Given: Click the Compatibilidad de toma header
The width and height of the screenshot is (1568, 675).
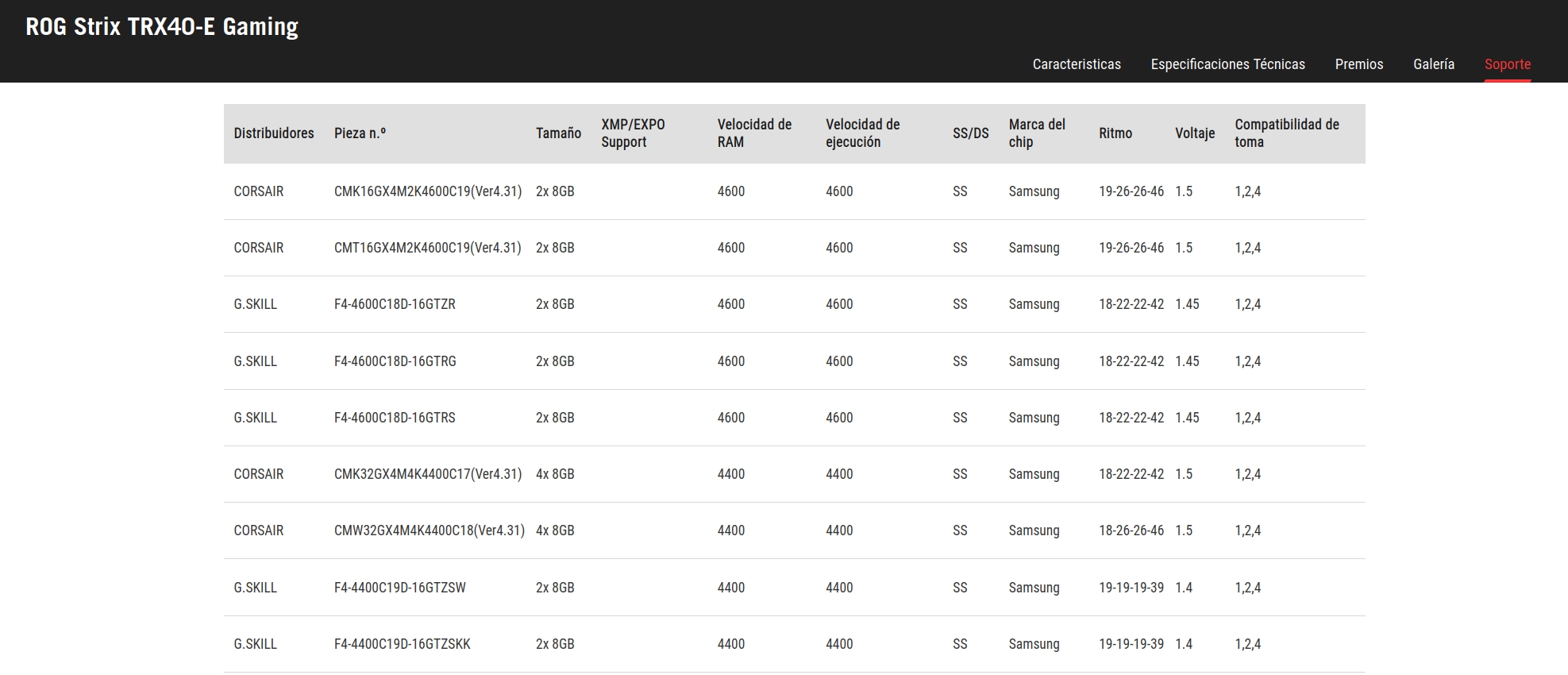Looking at the screenshot, I should (1286, 133).
